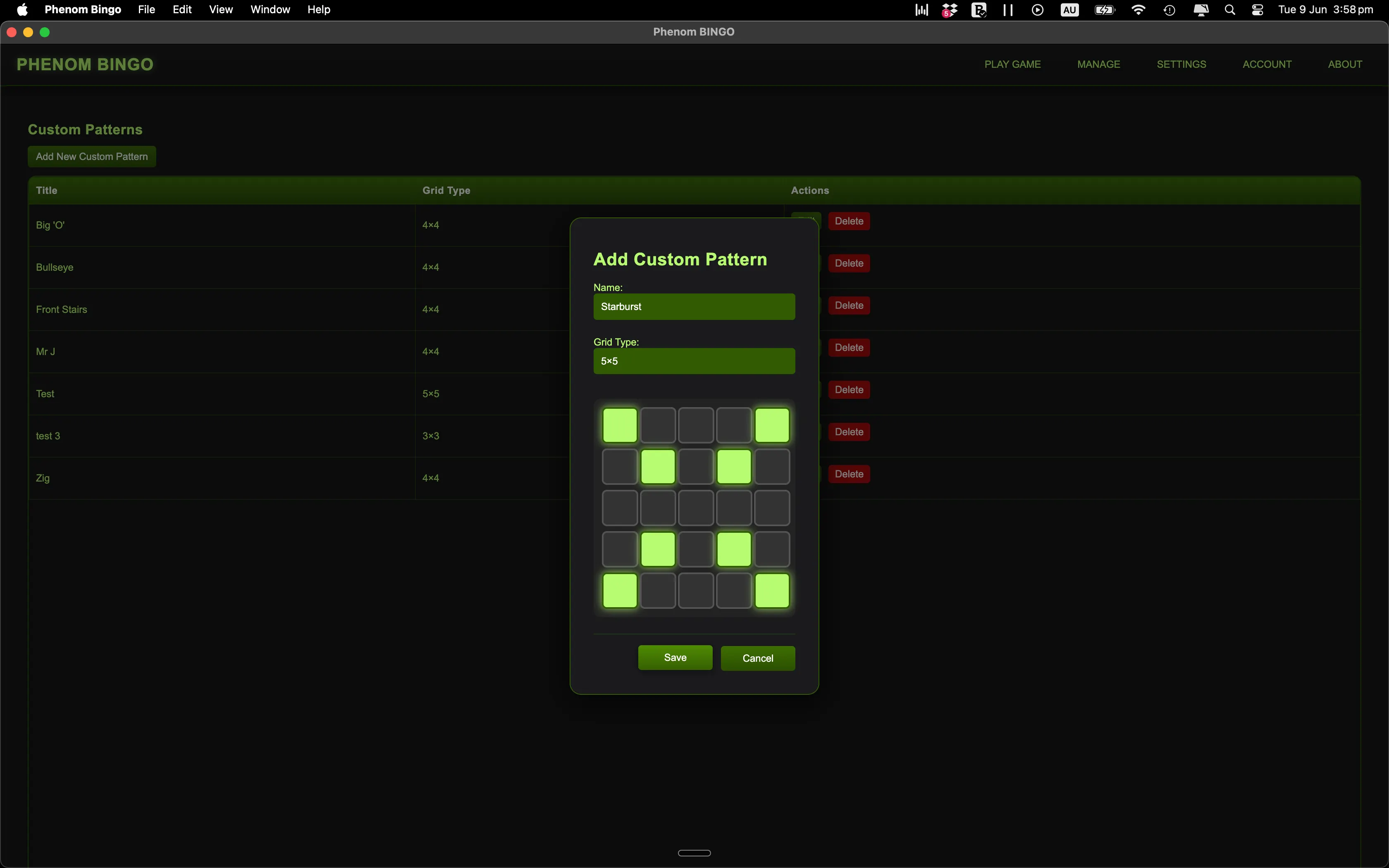Open the ACCOUNT page
This screenshot has height=868, width=1389.
point(1267,64)
